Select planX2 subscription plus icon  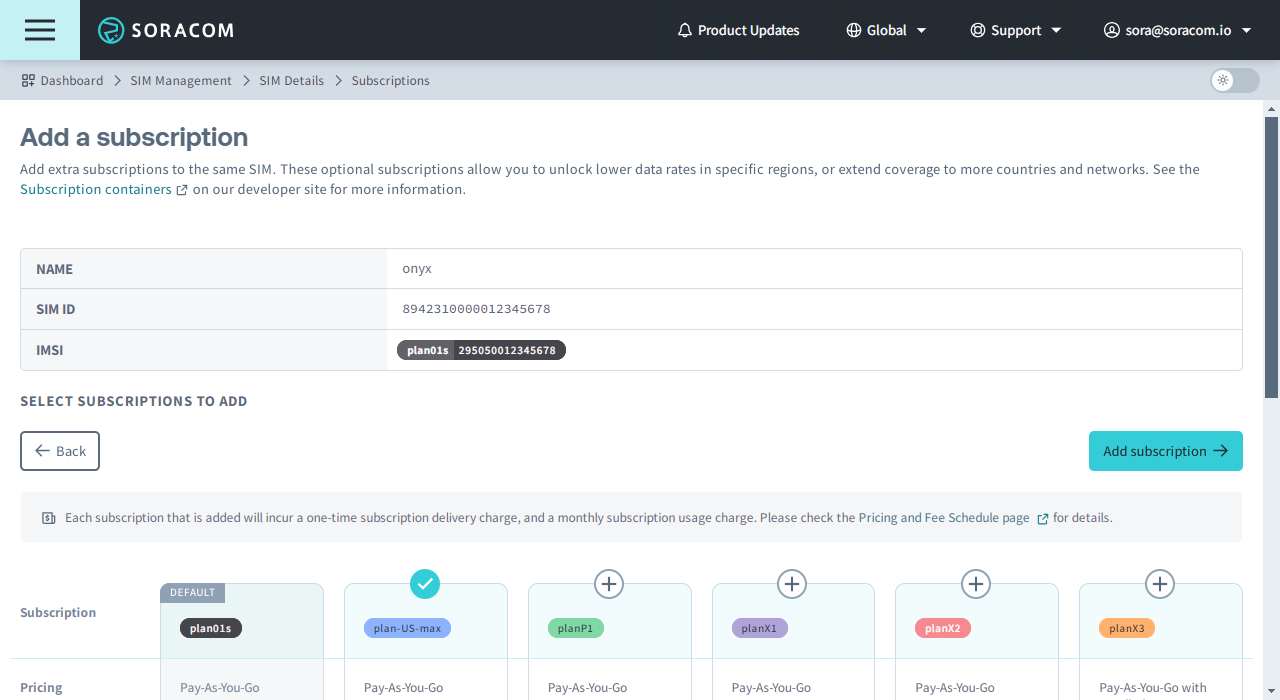point(976,583)
